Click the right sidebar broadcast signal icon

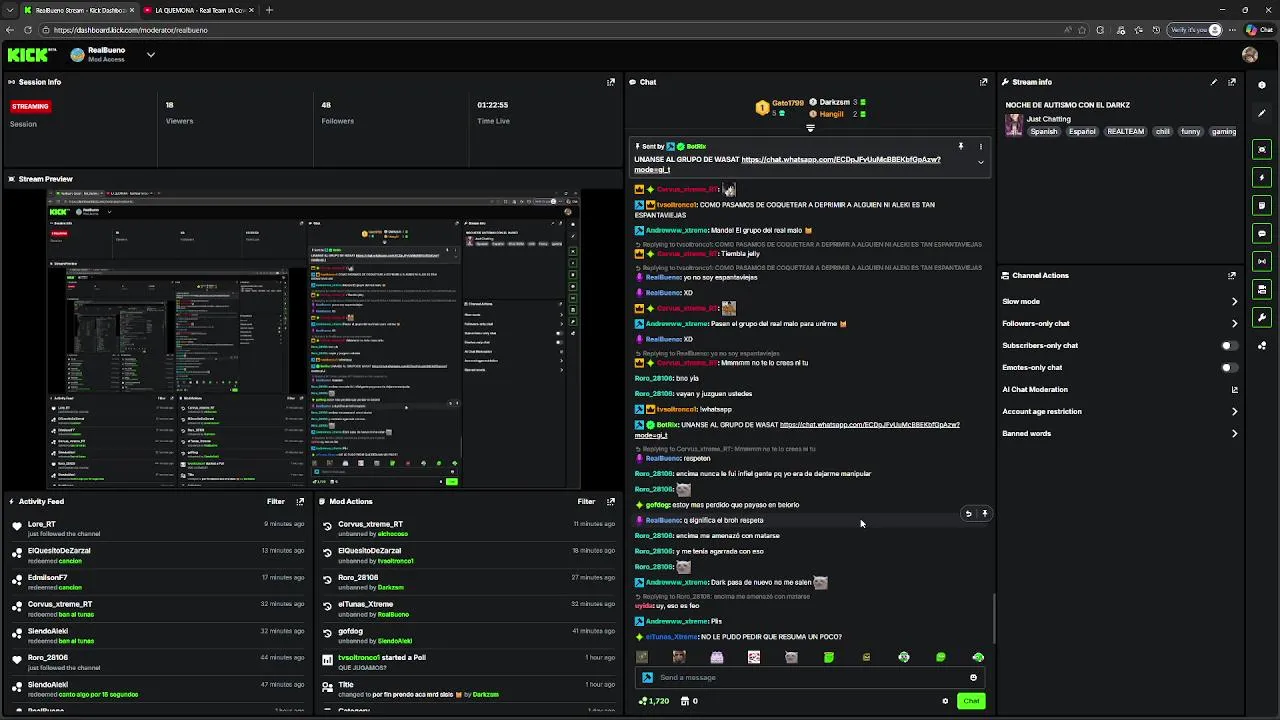click(1262, 261)
